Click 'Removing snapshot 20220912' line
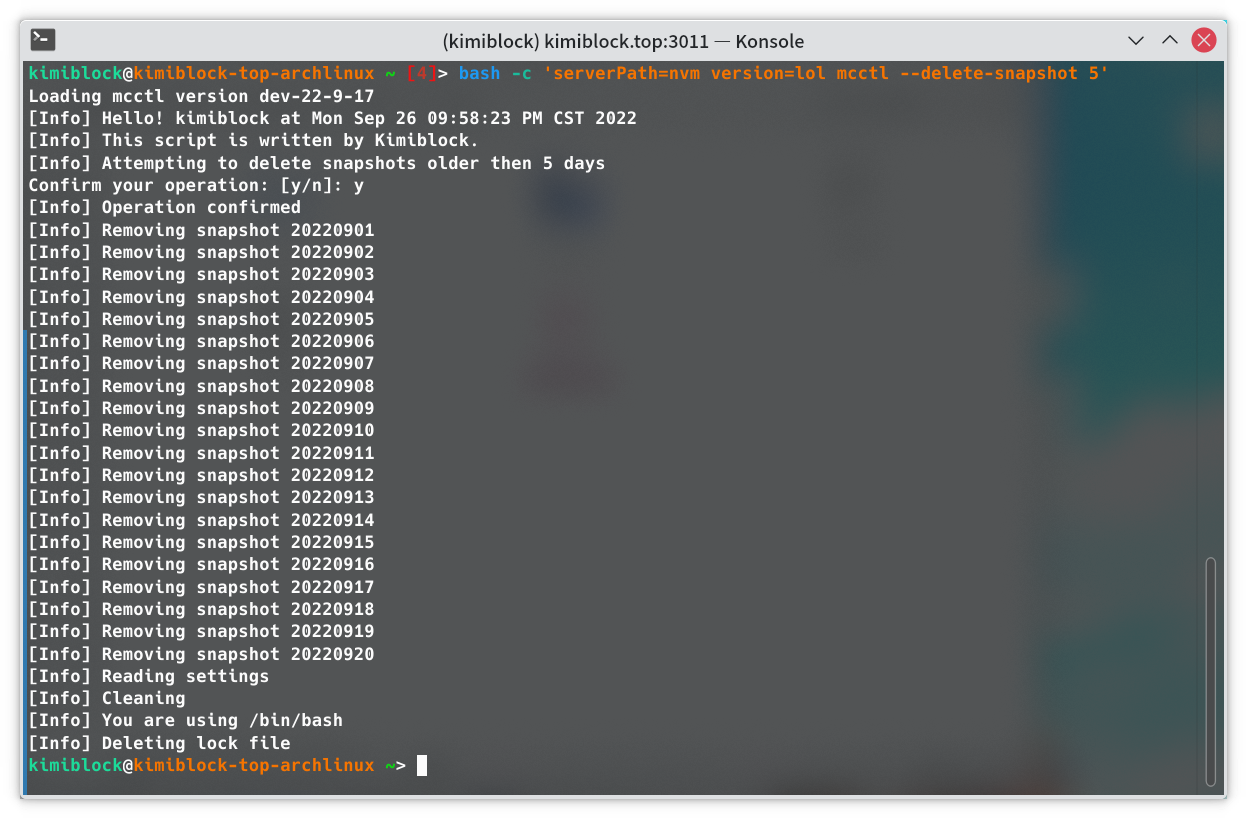Screen dimensions: 1247x819 (x=201, y=475)
